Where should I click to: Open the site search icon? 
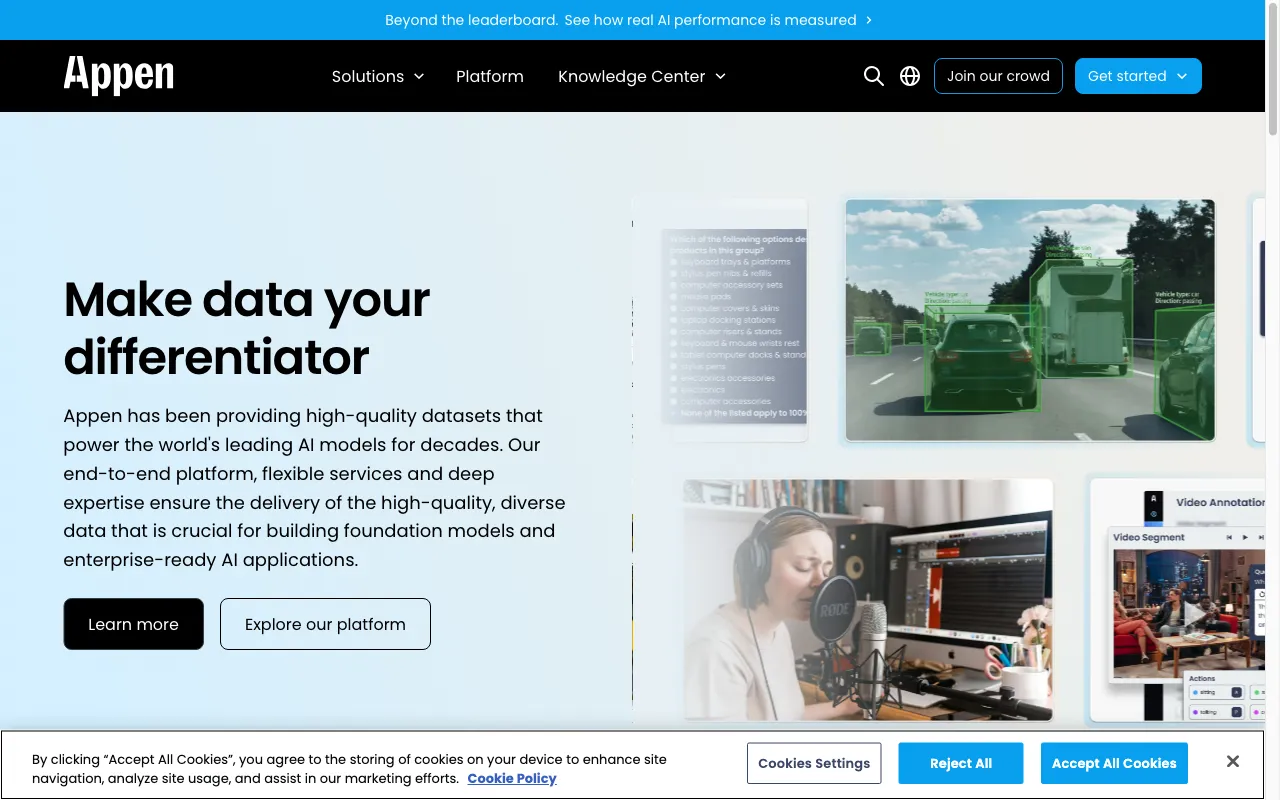tap(874, 76)
